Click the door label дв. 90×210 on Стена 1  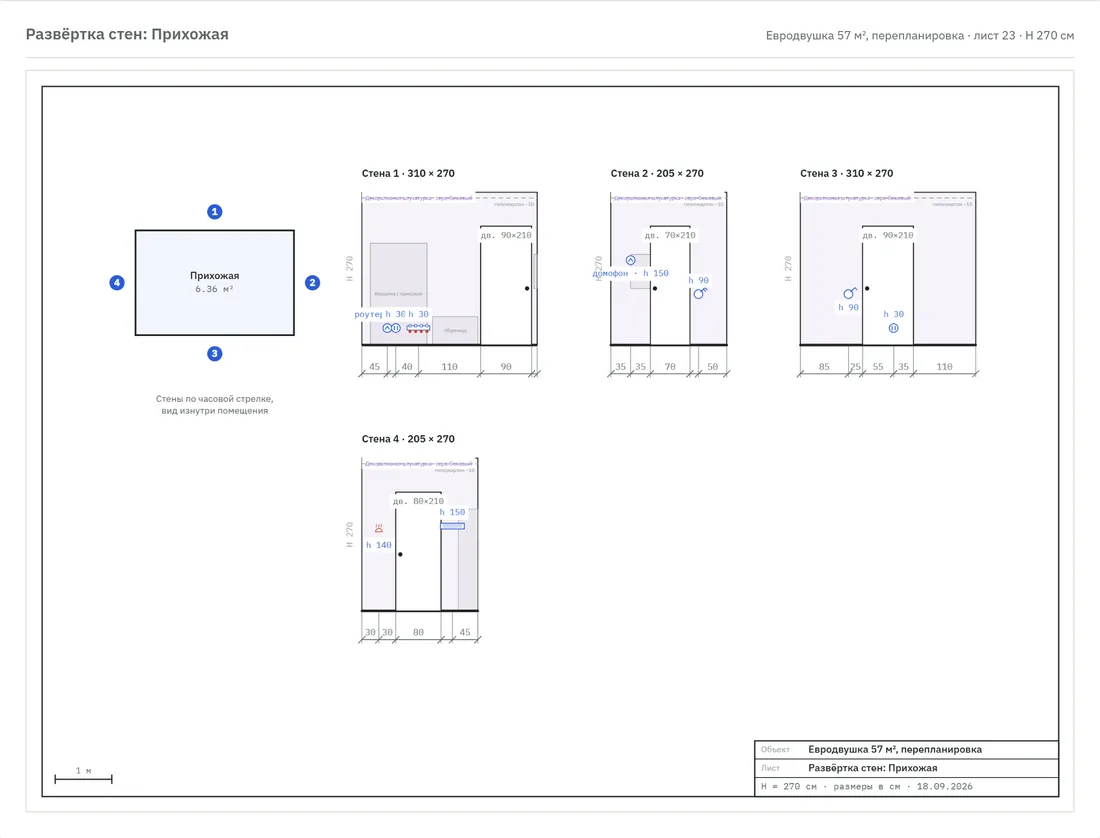point(506,235)
